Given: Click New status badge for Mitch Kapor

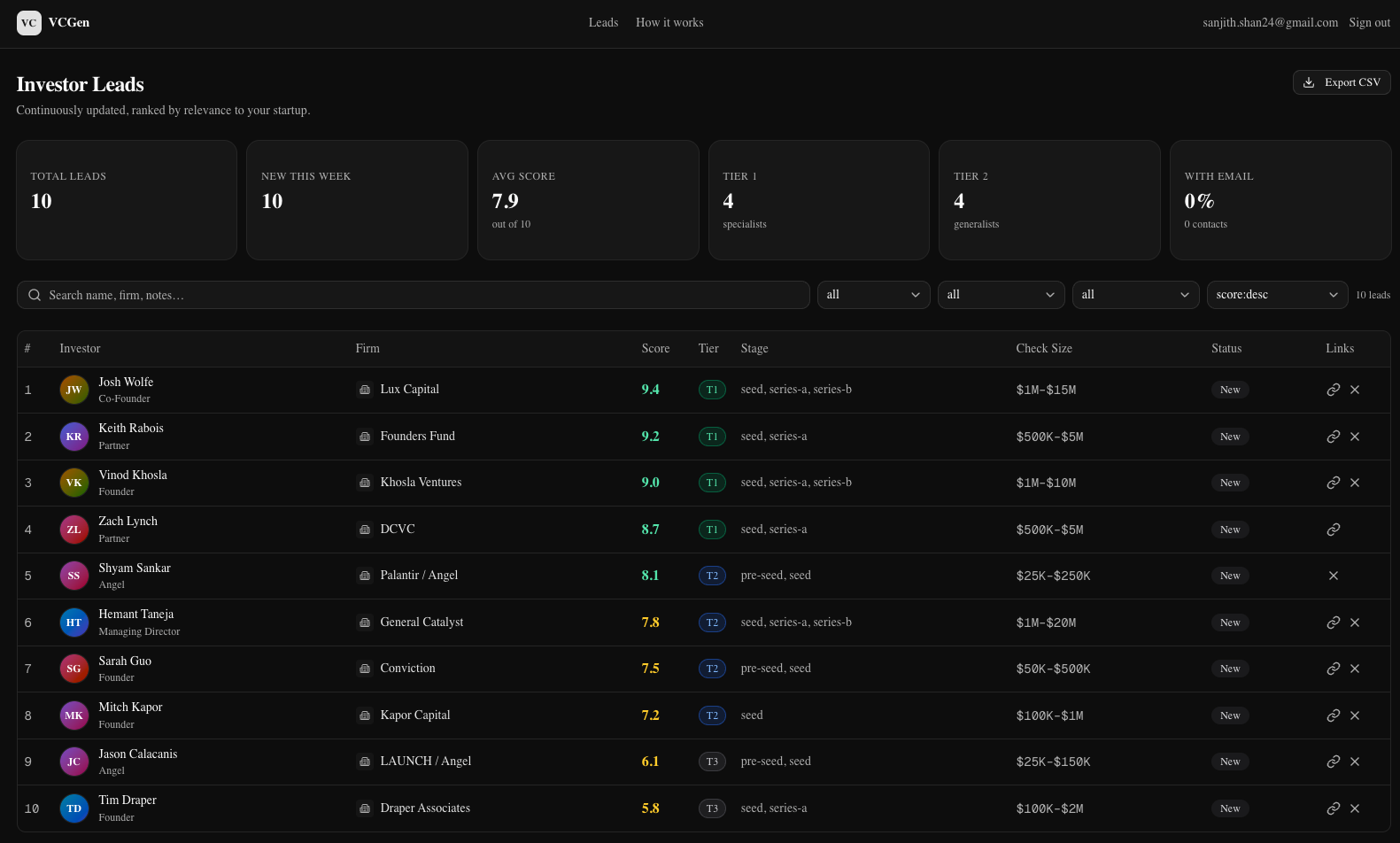Looking at the screenshot, I should [1230, 715].
